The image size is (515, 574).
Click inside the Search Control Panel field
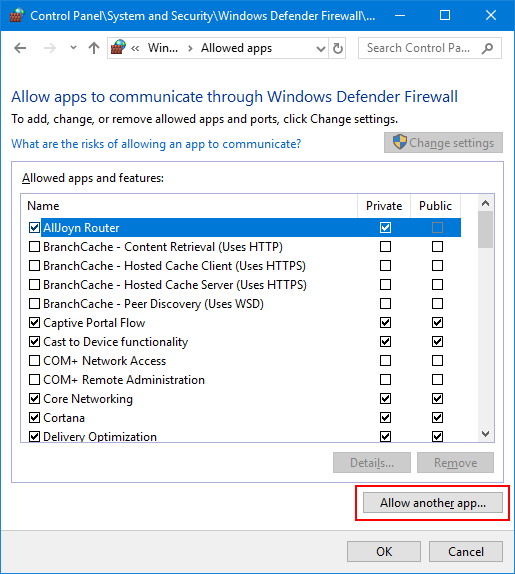tap(419, 48)
